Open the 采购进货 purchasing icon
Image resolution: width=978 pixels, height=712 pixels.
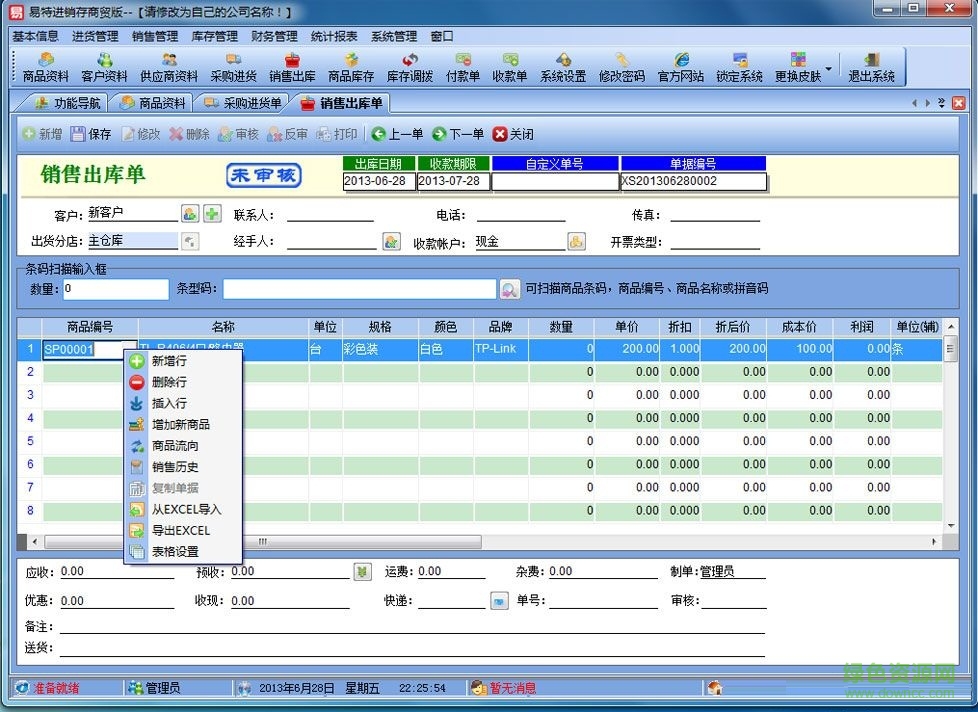click(233, 67)
